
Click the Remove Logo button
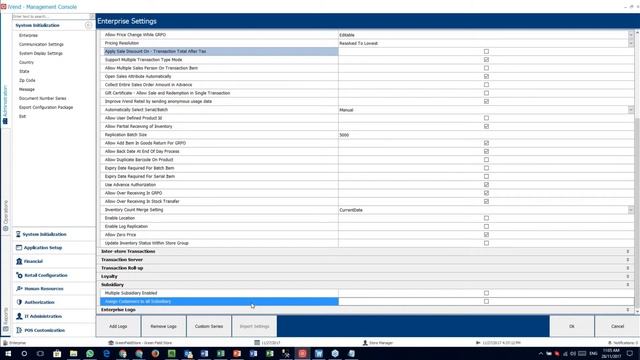click(163, 326)
